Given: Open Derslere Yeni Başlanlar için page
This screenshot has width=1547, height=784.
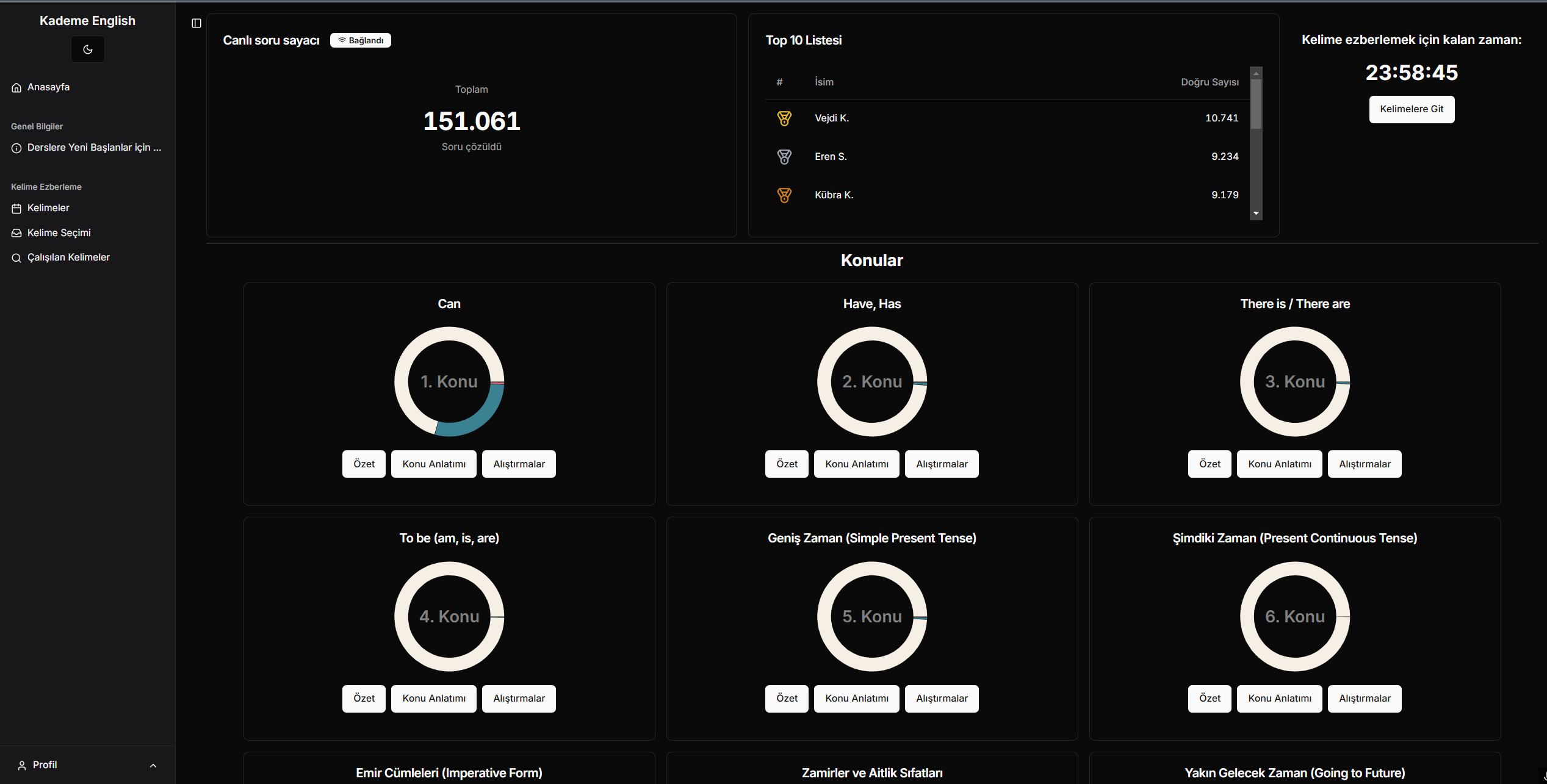Looking at the screenshot, I should click(87, 148).
